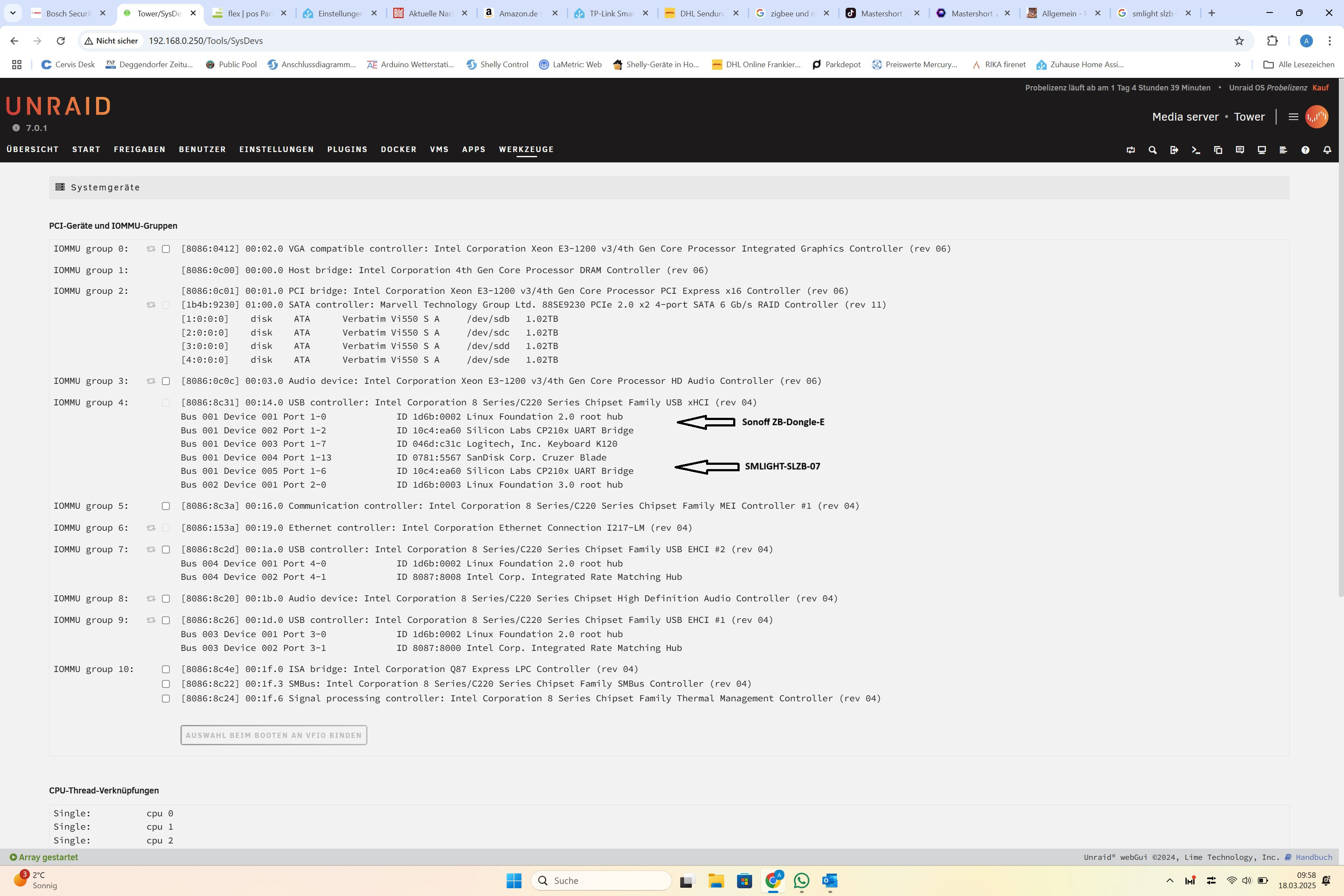The width and height of the screenshot is (1344, 896).
Task: Open notifications bell in Unraid navbar
Action: [1328, 150]
